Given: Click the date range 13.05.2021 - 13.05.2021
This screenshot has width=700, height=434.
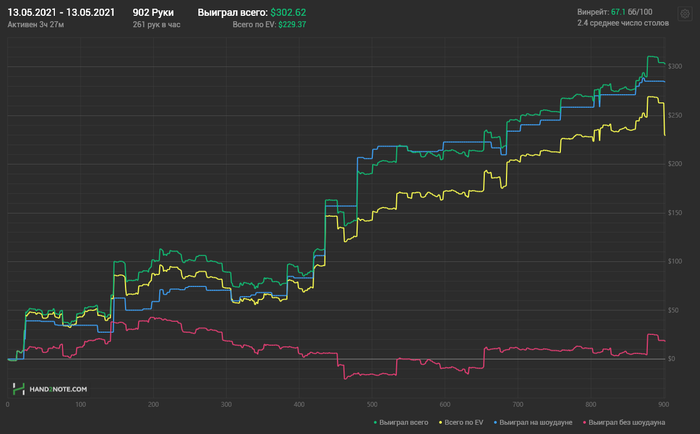Looking at the screenshot, I should pyautogui.click(x=61, y=13).
